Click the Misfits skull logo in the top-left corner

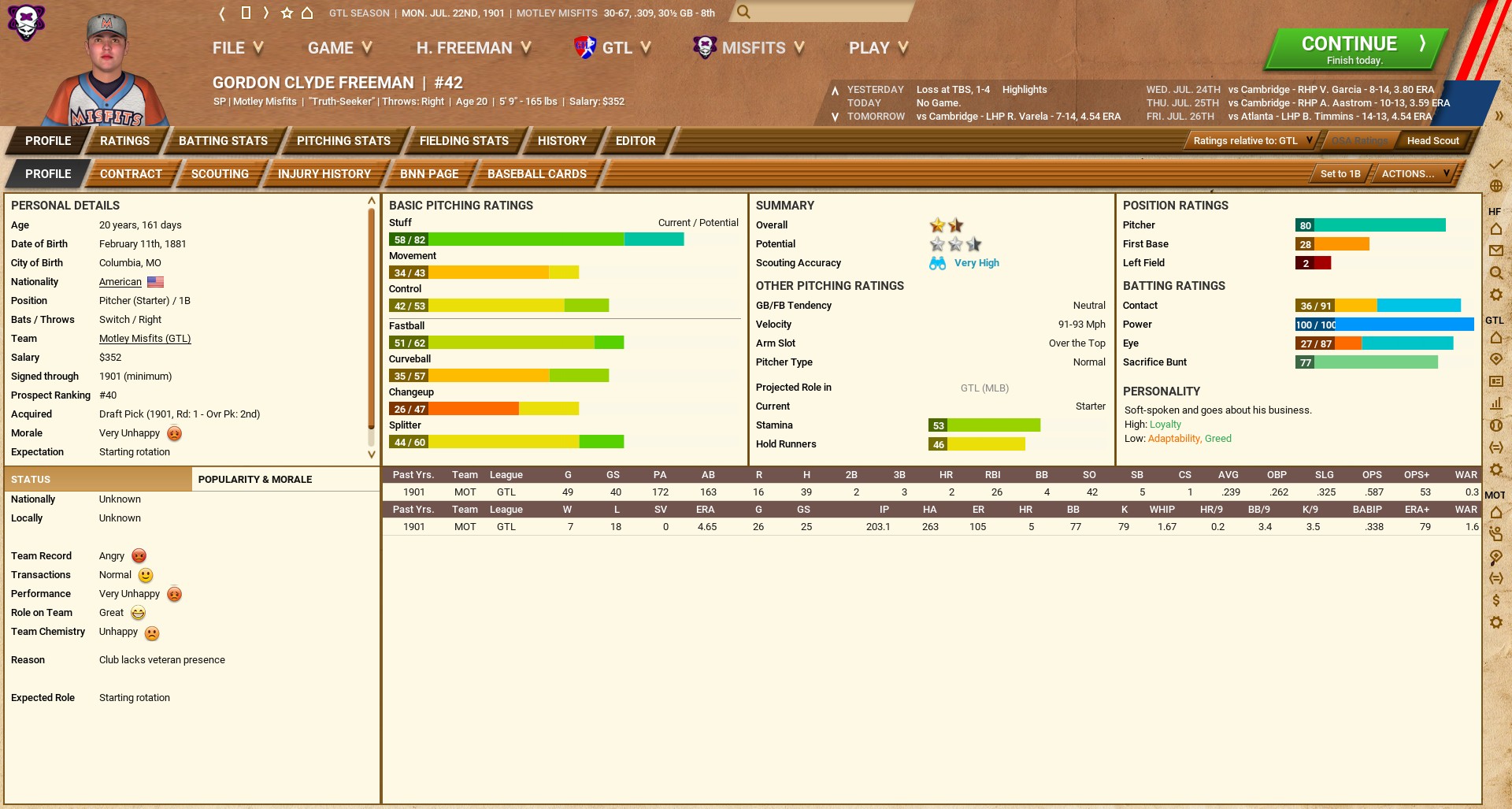pos(26,22)
